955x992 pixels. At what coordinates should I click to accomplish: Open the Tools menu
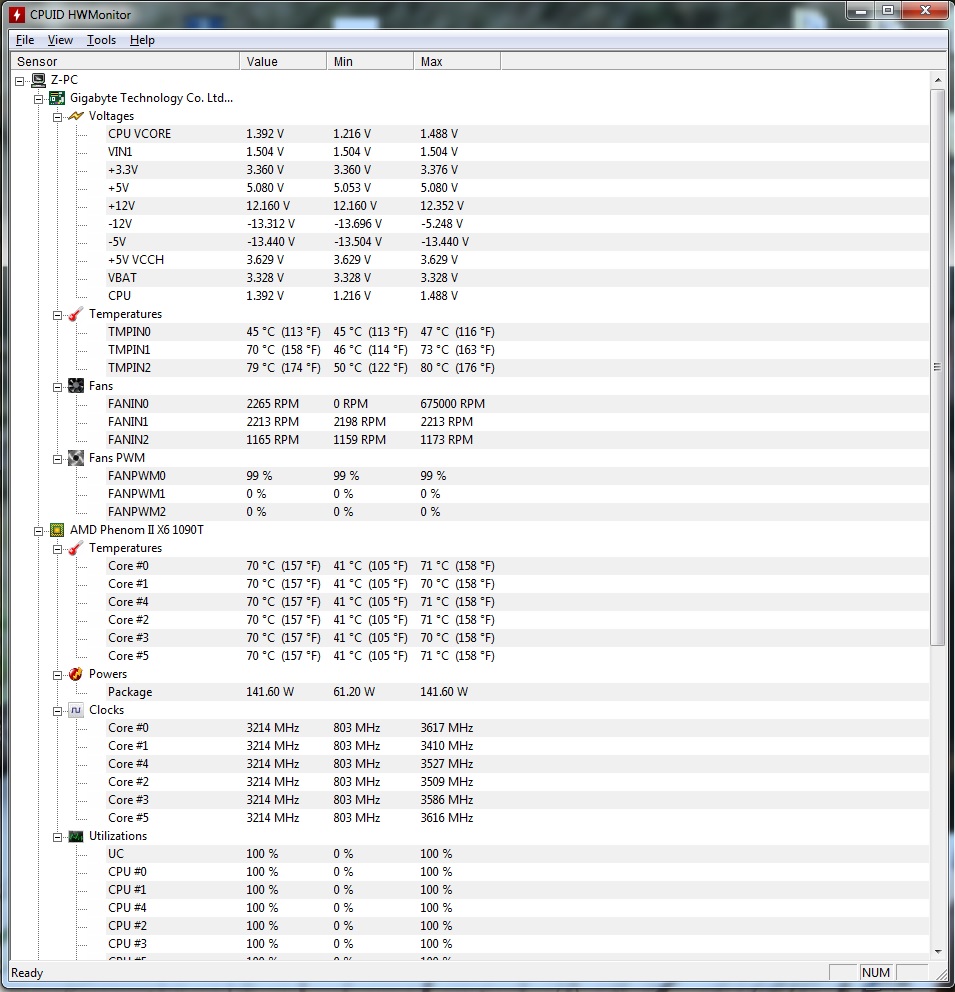[101, 40]
